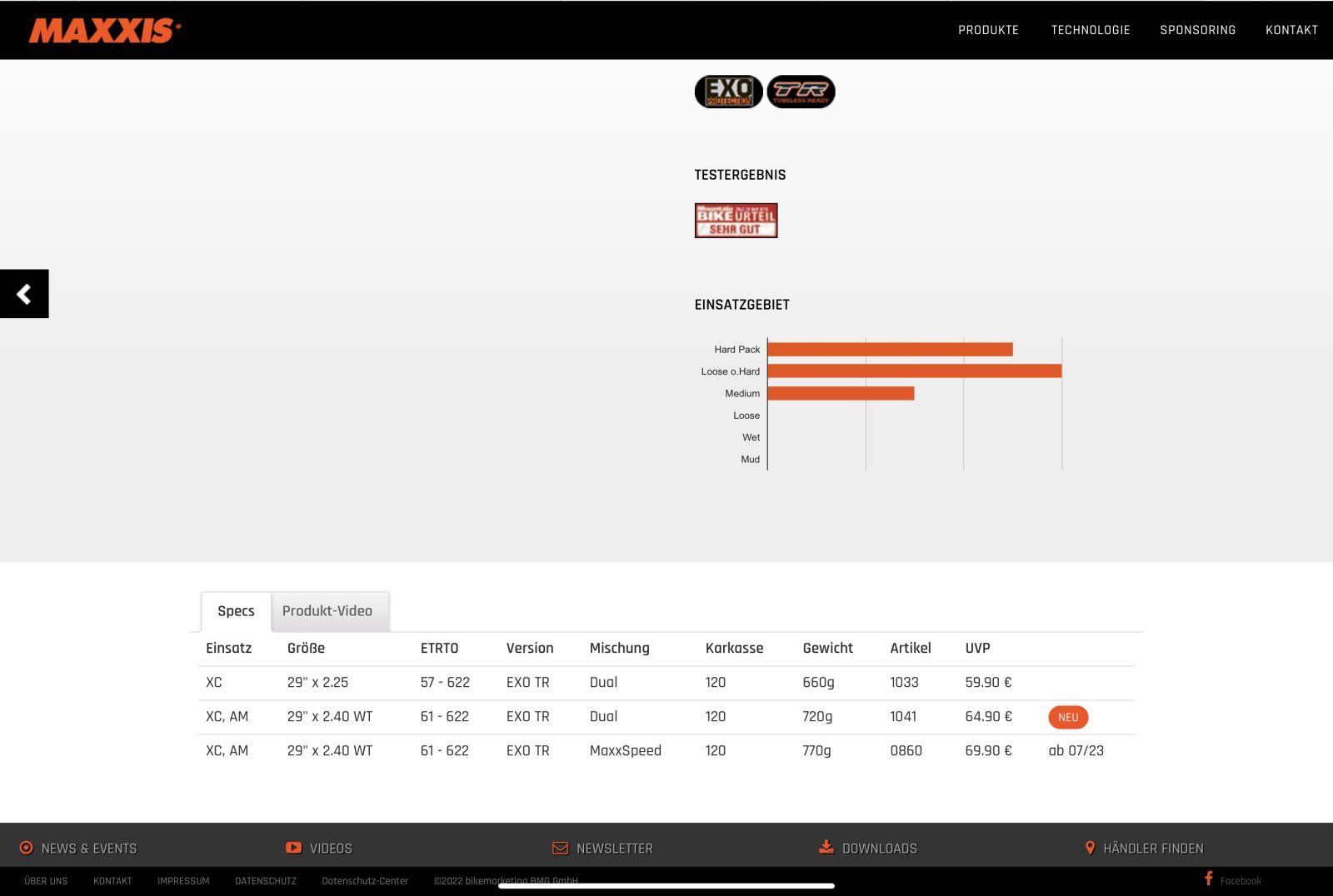Open the Datenschutz-Center link
This screenshot has height=896, width=1333.
point(365,881)
